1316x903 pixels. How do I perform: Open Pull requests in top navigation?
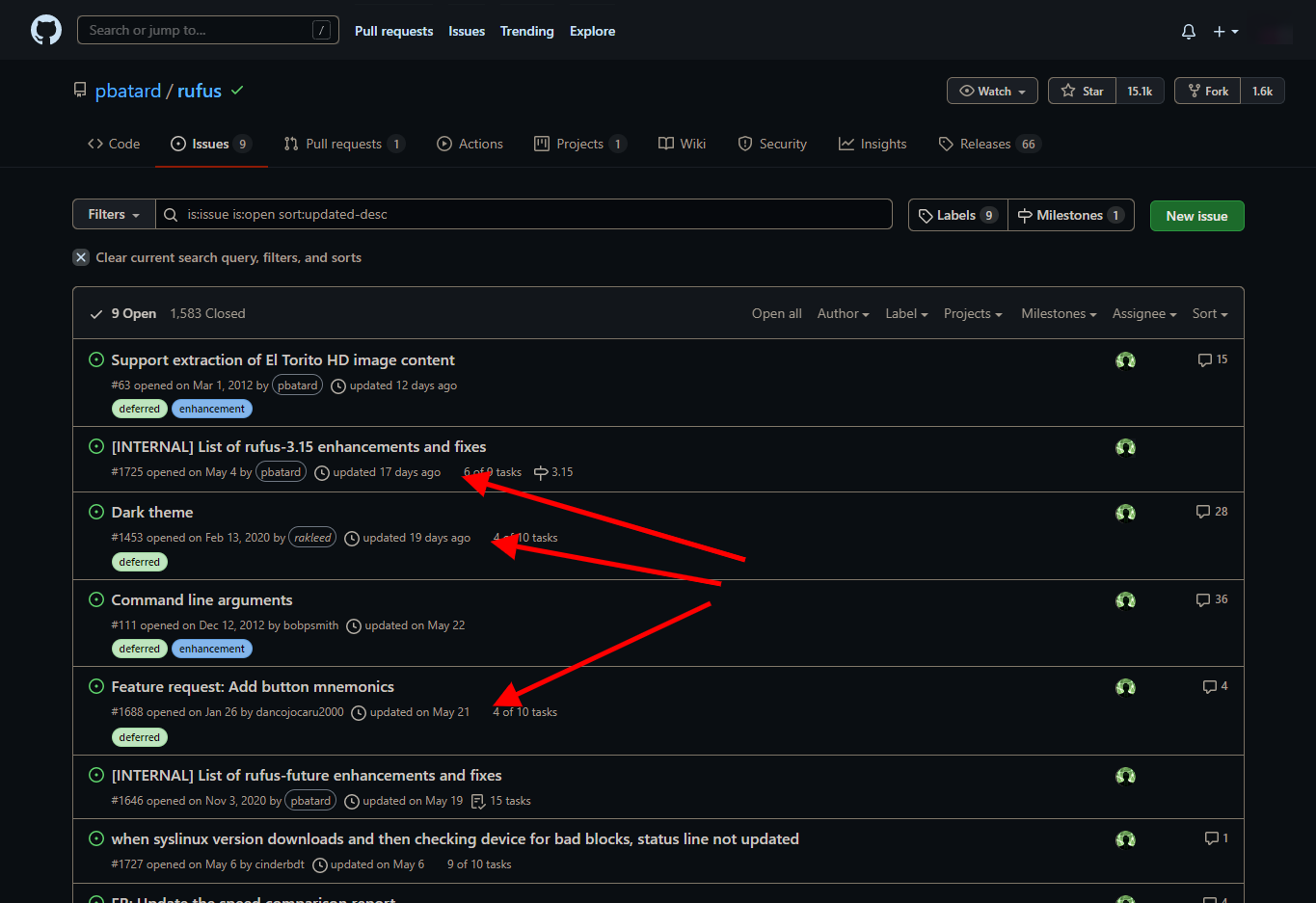pyautogui.click(x=393, y=31)
